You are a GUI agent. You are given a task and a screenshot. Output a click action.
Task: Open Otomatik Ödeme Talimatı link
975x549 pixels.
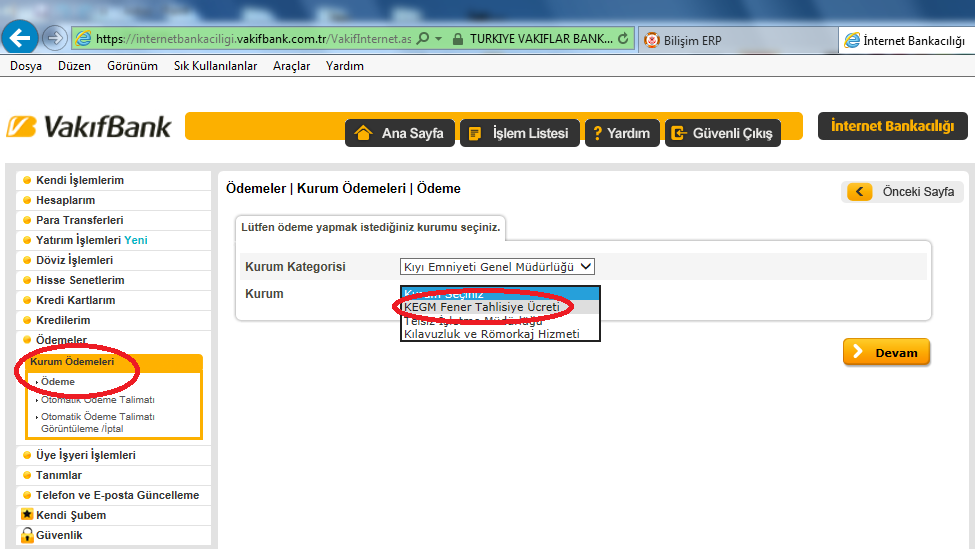point(97,400)
